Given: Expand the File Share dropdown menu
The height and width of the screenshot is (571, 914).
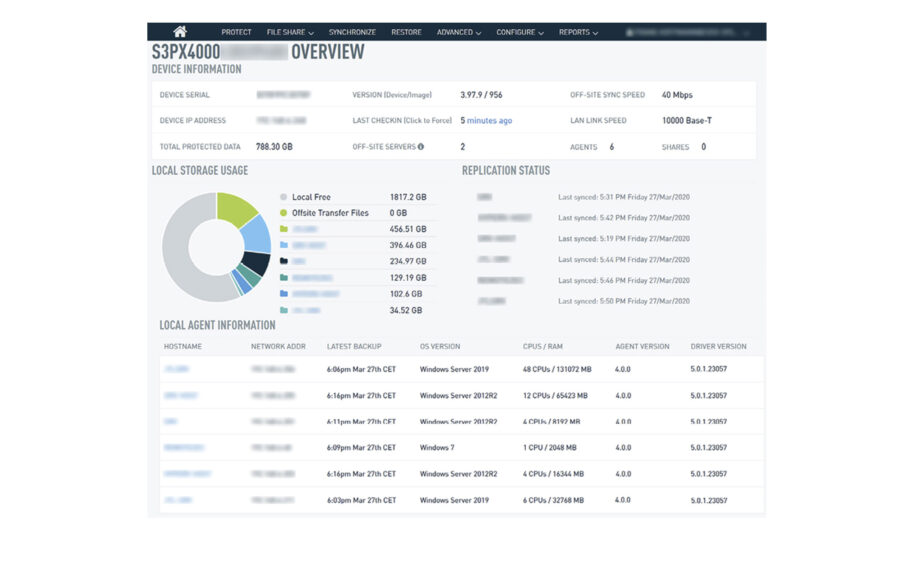Looking at the screenshot, I should 290,32.
